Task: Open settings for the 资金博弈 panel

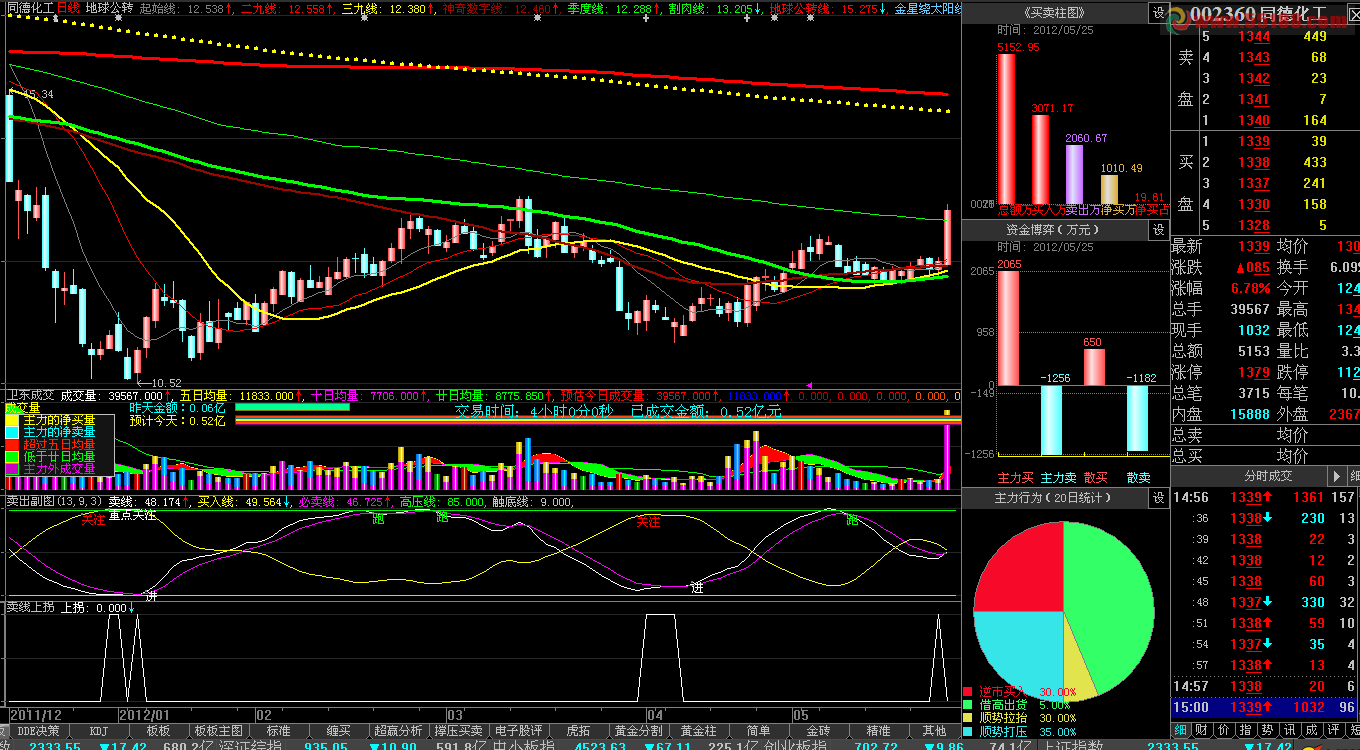Action: 1158,229
